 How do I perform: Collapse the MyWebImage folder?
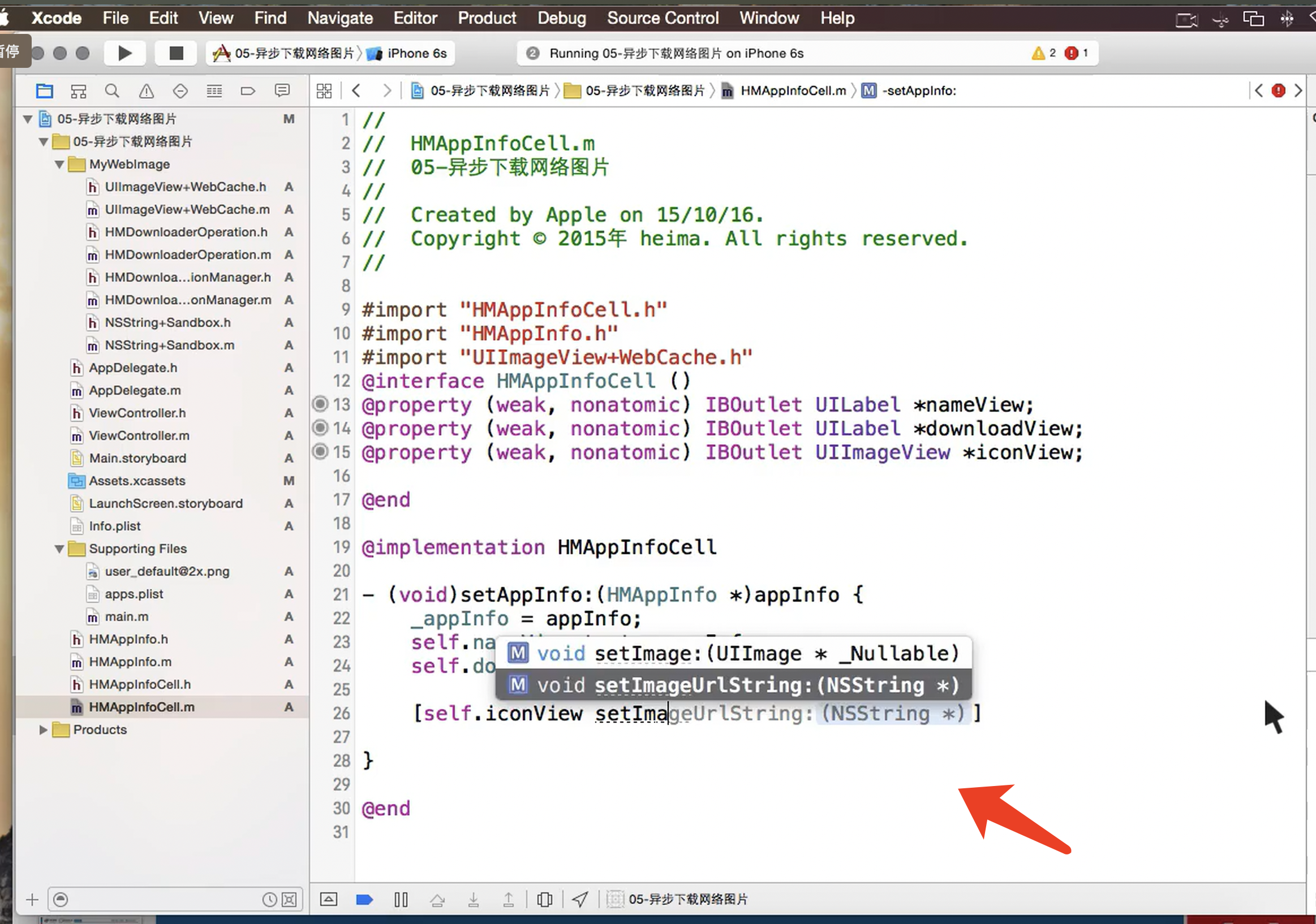(x=59, y=165)
